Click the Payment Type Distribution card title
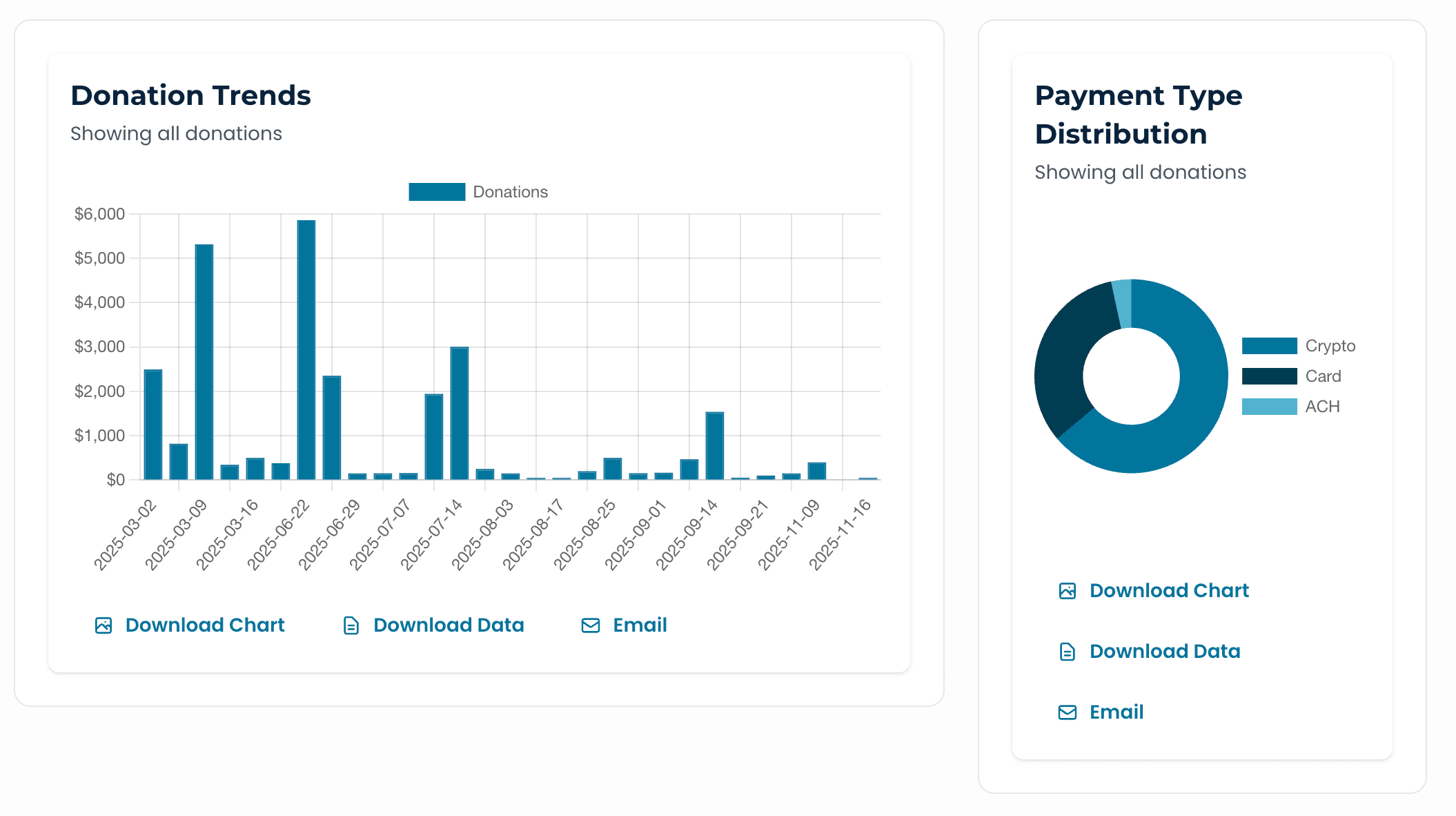The width and height of the screenshot is (1456, 816). pyautogui.click(x=1138, y=114)
